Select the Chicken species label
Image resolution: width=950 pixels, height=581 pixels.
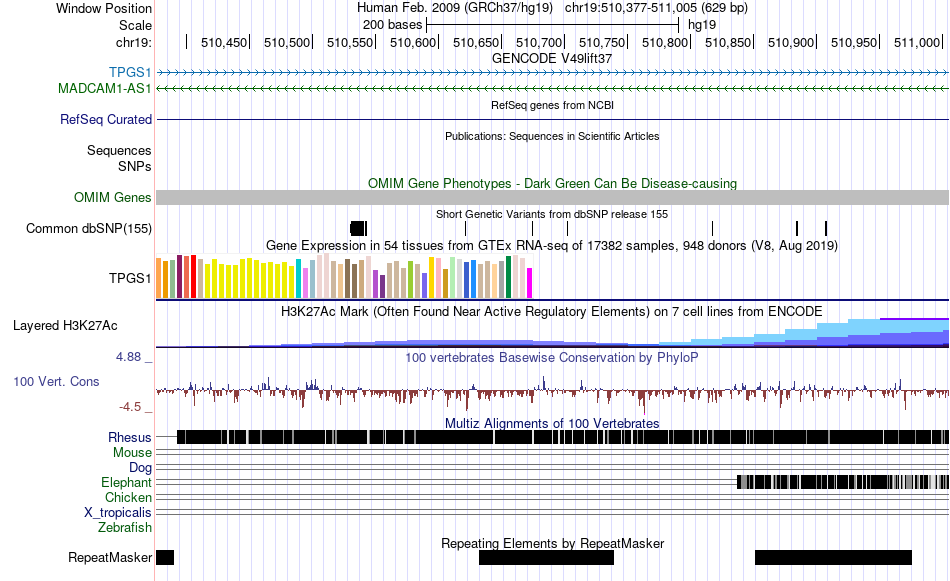click(x=128, y=497)
